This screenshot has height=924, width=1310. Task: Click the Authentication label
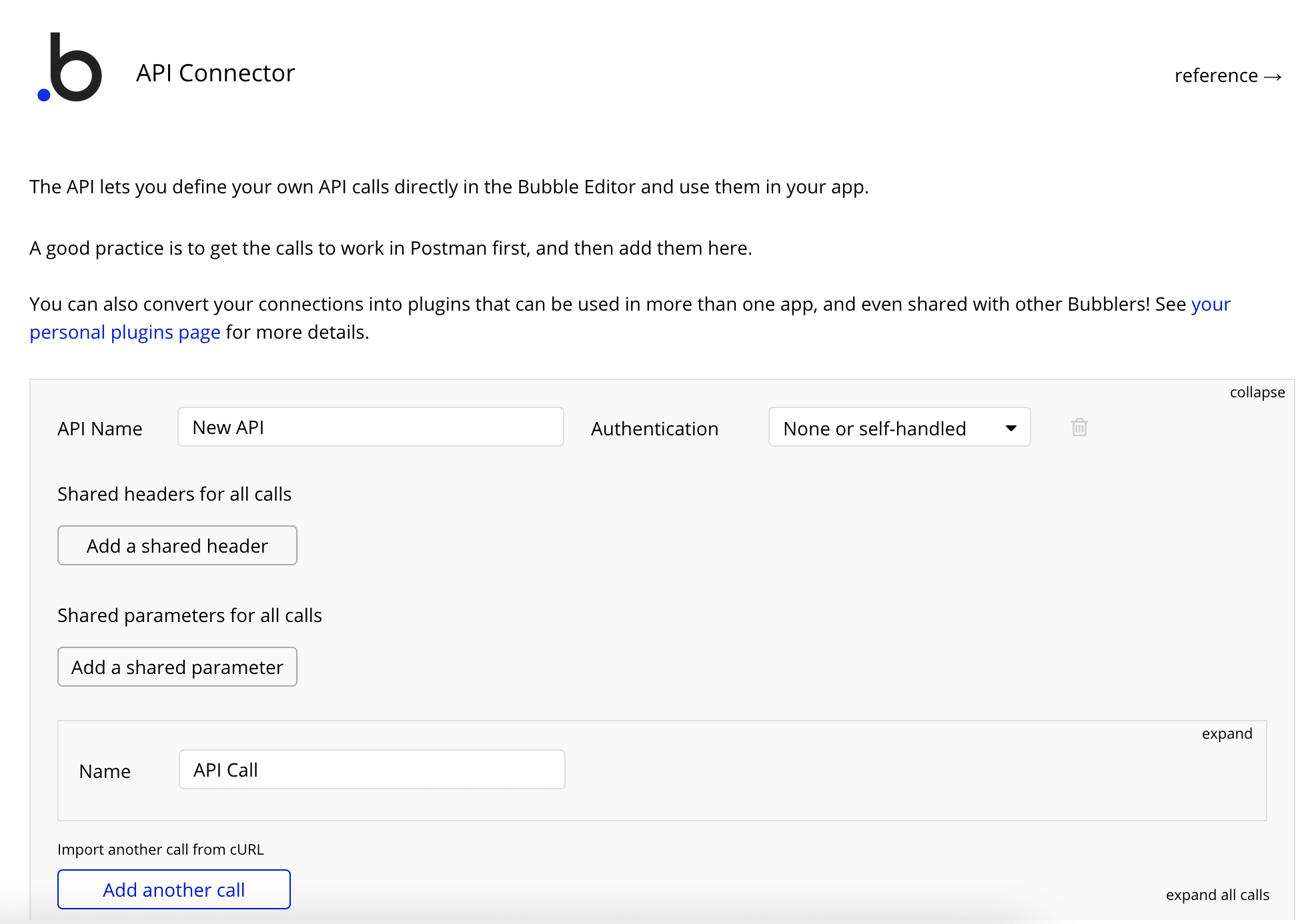tap(654, 429)
